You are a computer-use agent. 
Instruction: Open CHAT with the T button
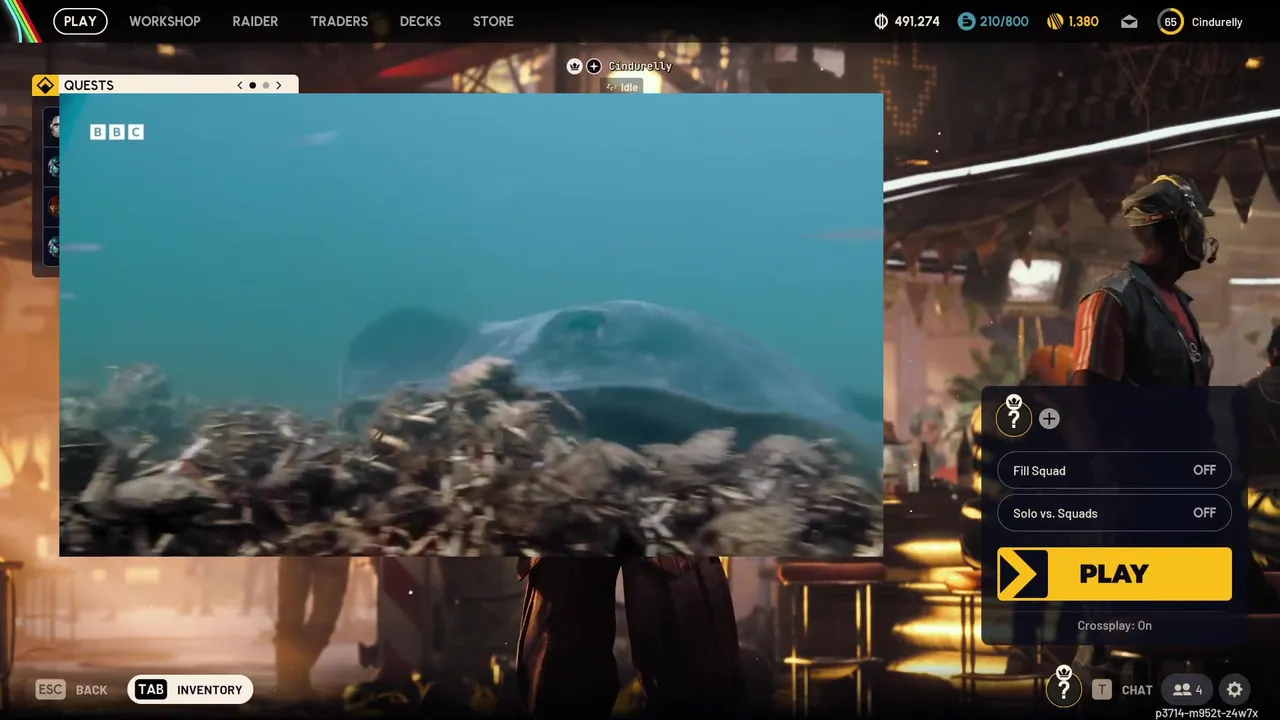coord(1121,689)
